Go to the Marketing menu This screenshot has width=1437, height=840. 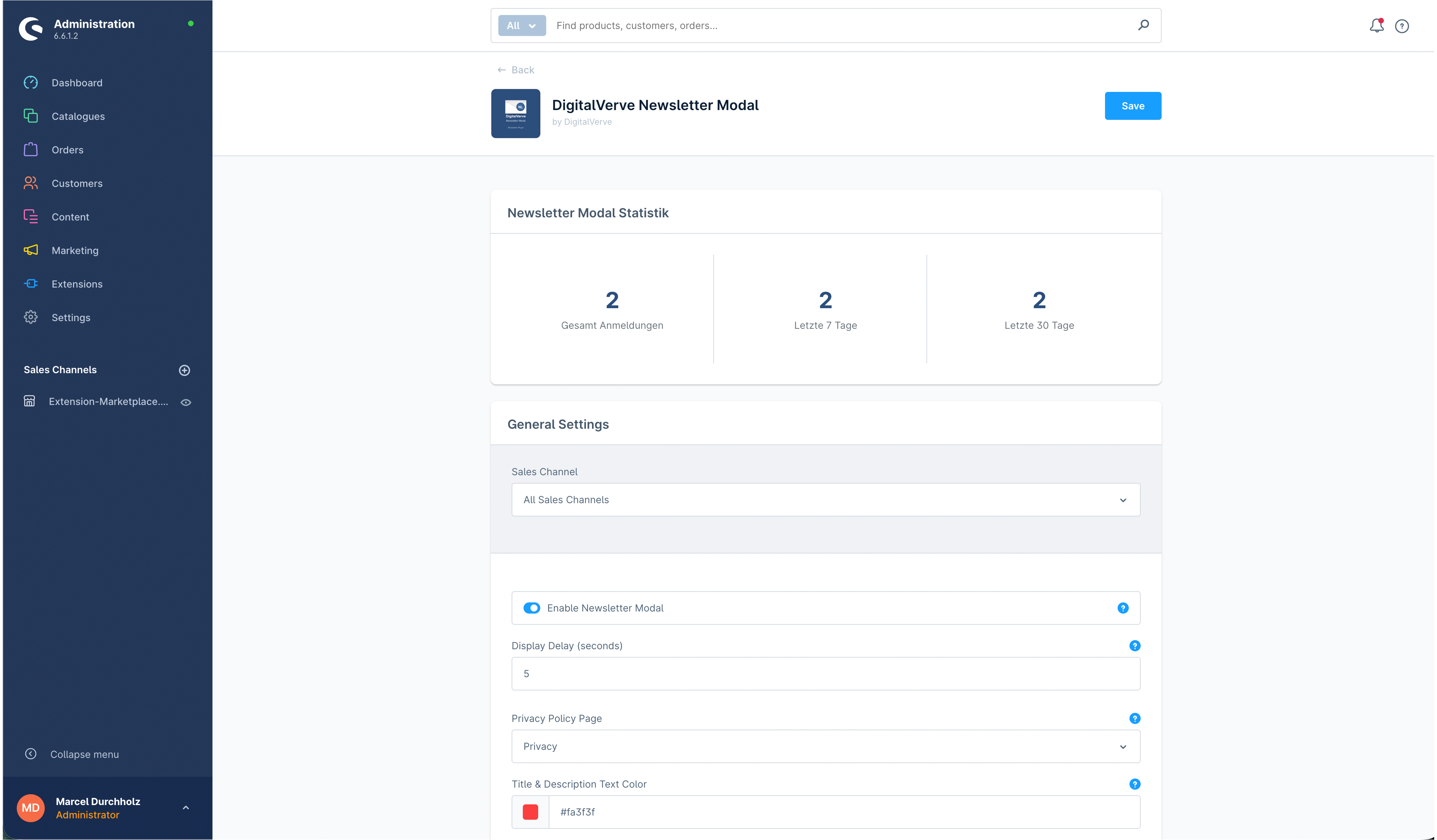coord(75,250)
